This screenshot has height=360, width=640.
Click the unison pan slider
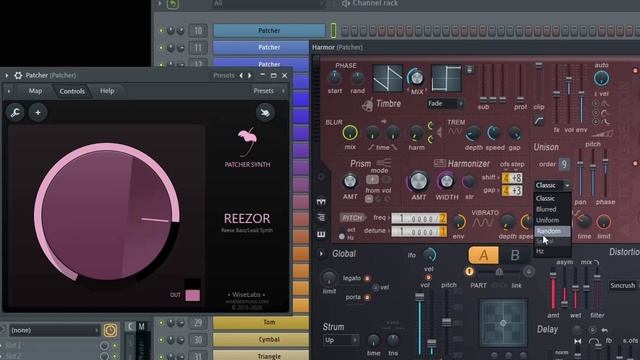coord(580,173)
